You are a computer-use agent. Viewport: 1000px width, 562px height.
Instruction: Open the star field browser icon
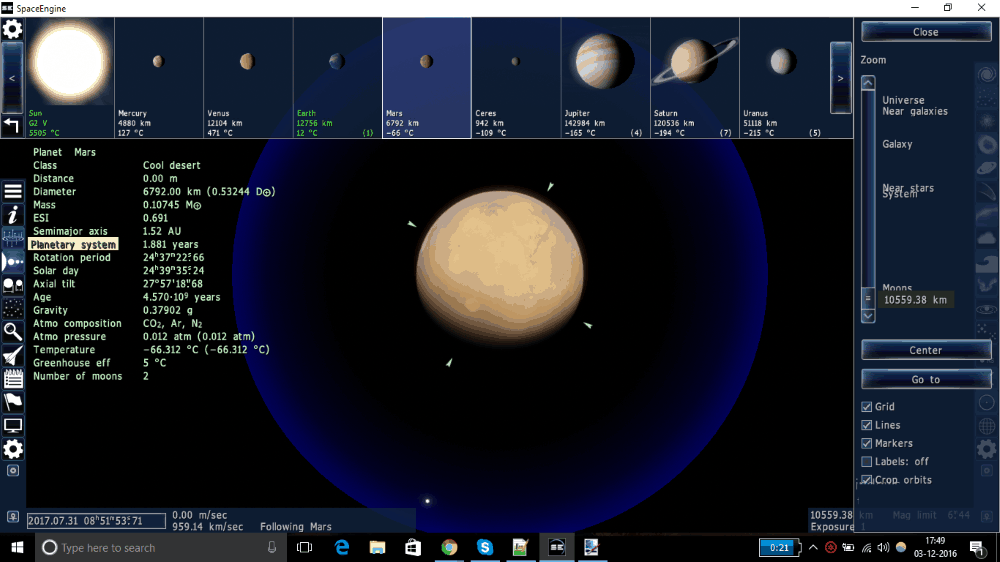coord(13,309)
